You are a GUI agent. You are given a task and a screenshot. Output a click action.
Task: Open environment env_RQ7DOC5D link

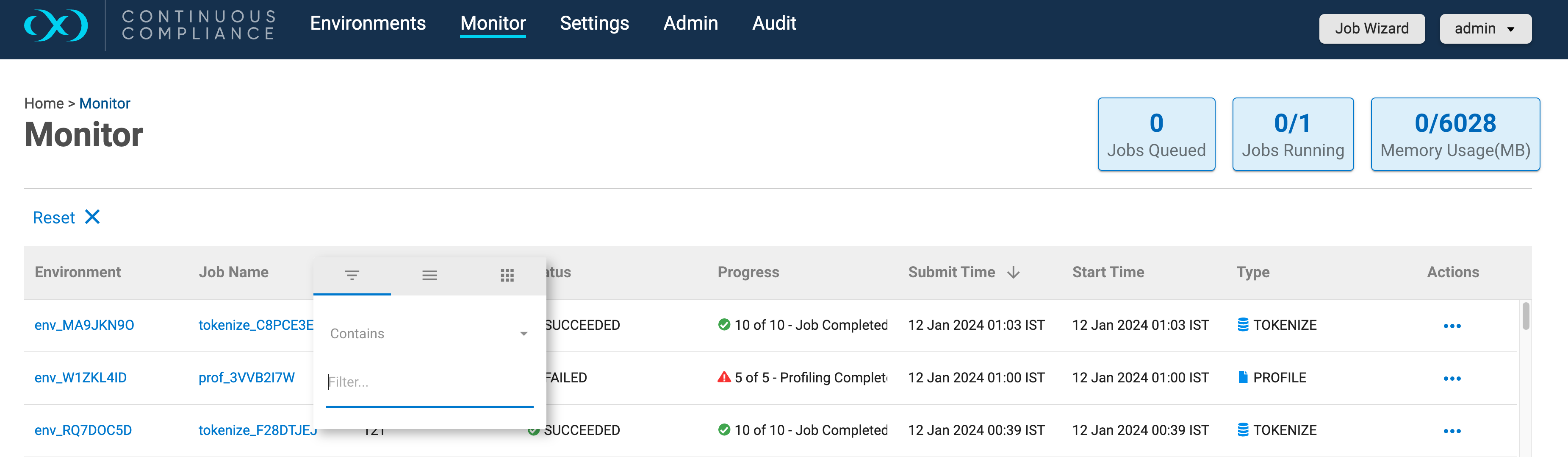pyautogui.click(x=83, y=429)
